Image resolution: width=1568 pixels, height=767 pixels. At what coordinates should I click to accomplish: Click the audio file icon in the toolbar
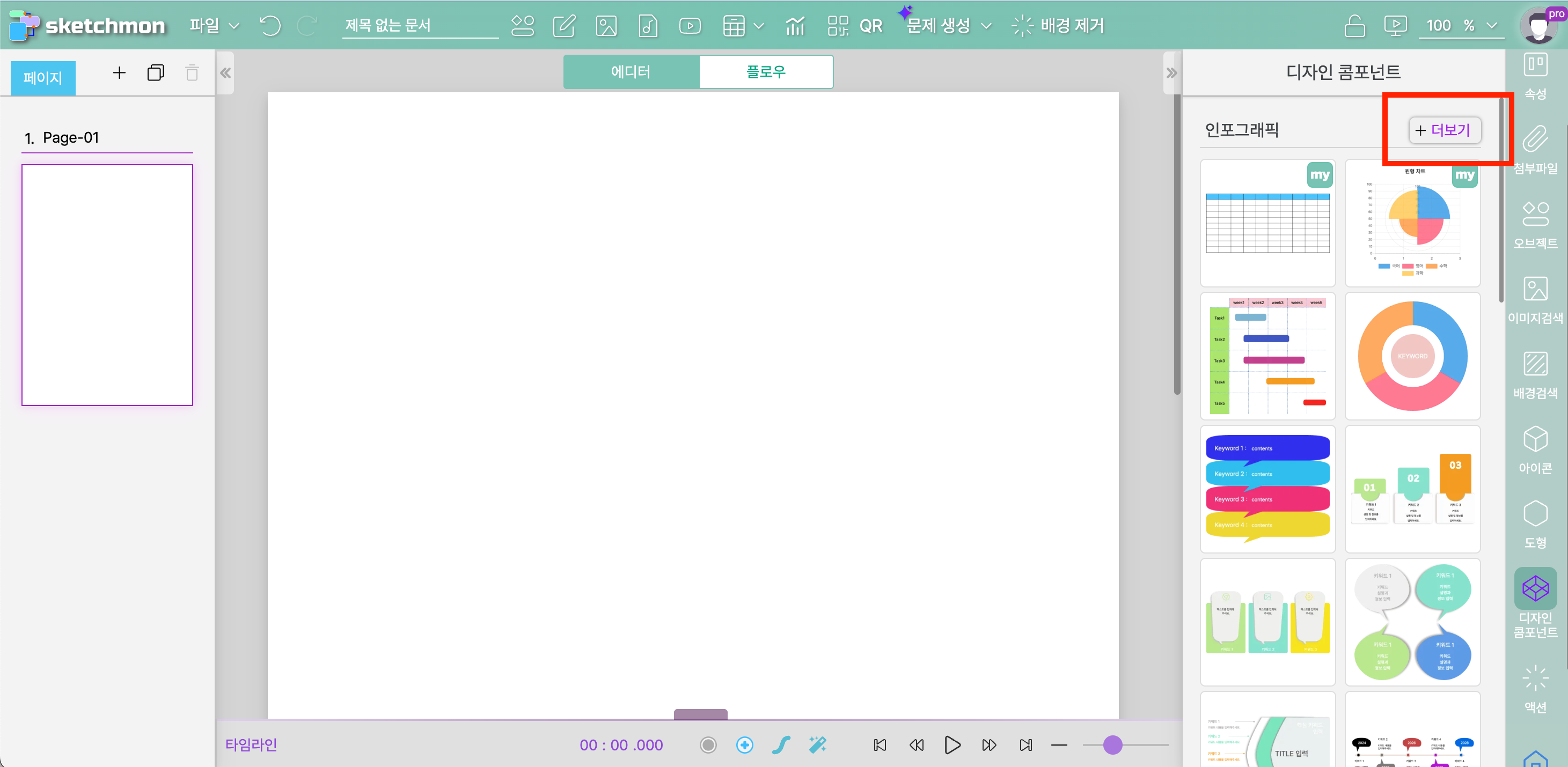click(648, 26)
